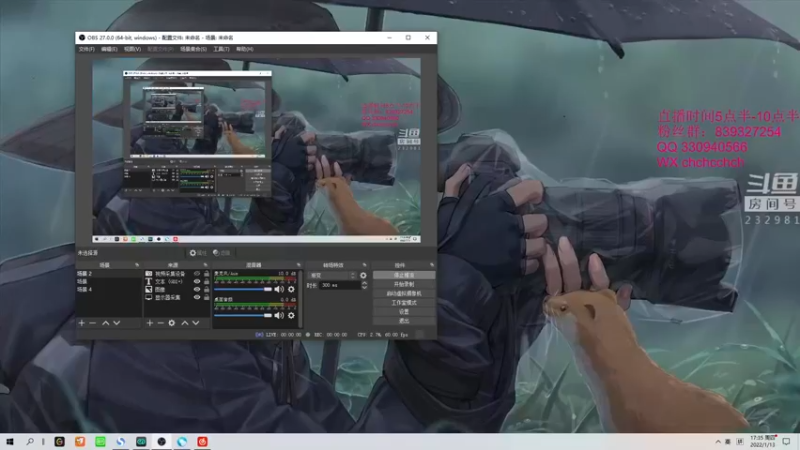The height and width of the screenshot is (450, 800).
Task: Increase transition duration with up arrow
Action: (x=364, y=283)
